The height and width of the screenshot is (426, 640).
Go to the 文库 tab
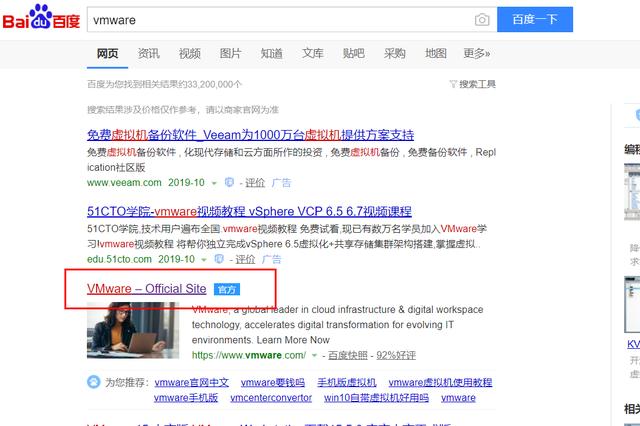[x=313, y=53]
